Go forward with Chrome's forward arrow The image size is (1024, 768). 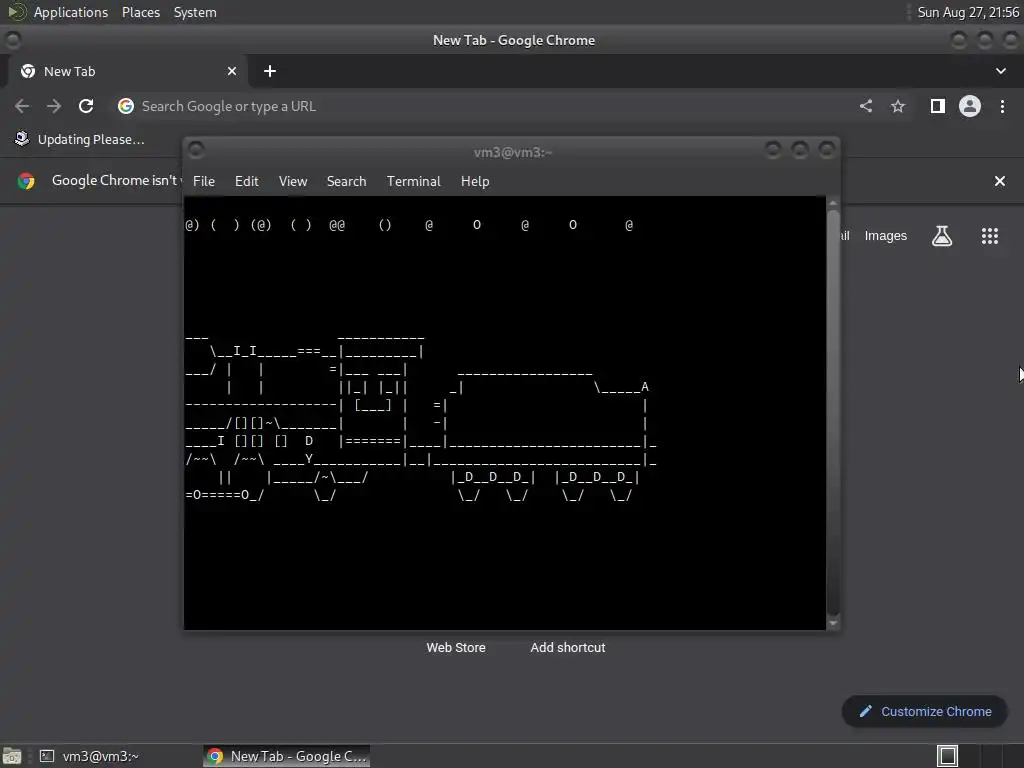(x=54, y=106)
